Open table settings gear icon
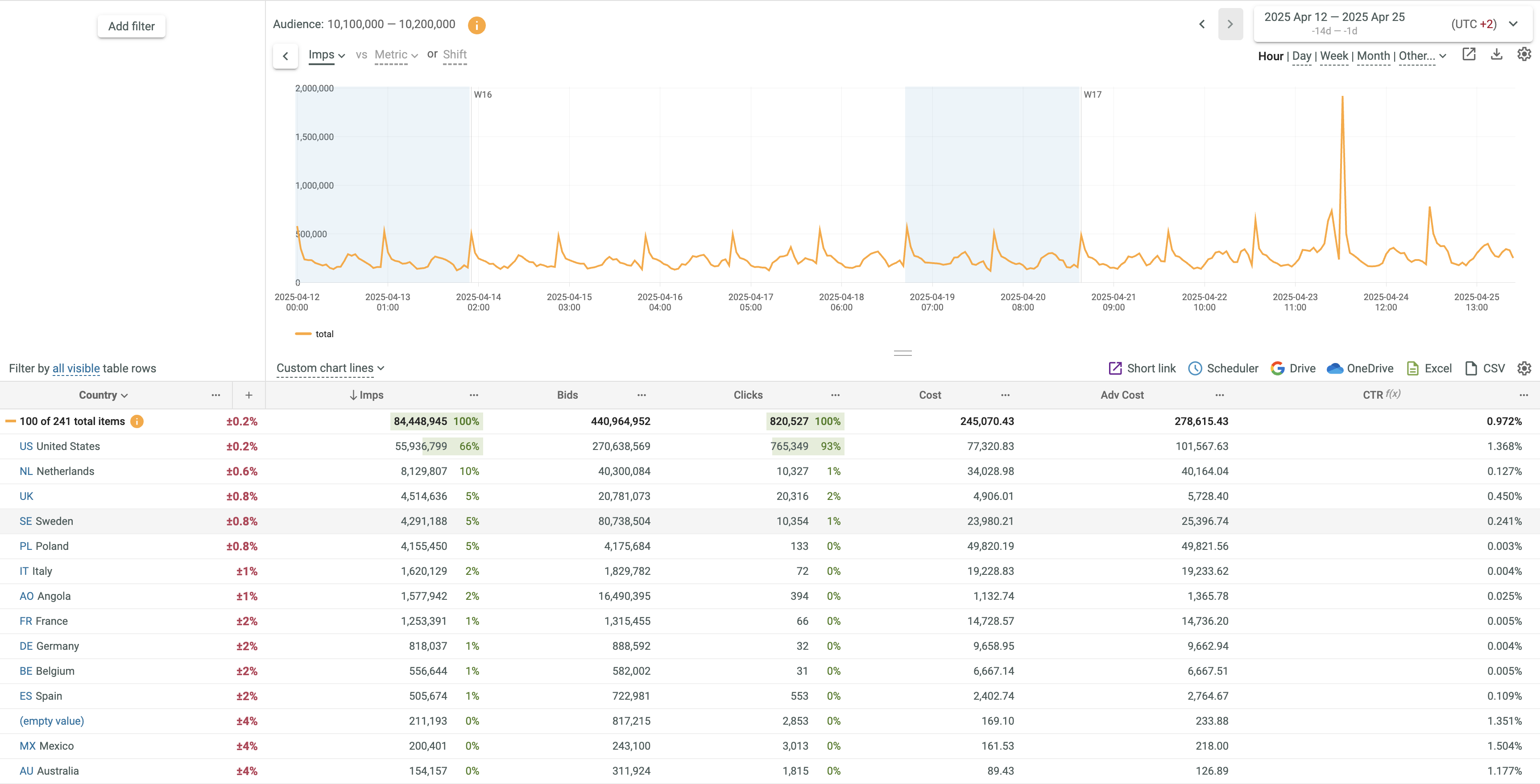The height and width of the screenshot is (784, 1540). tap(1524, 368)
